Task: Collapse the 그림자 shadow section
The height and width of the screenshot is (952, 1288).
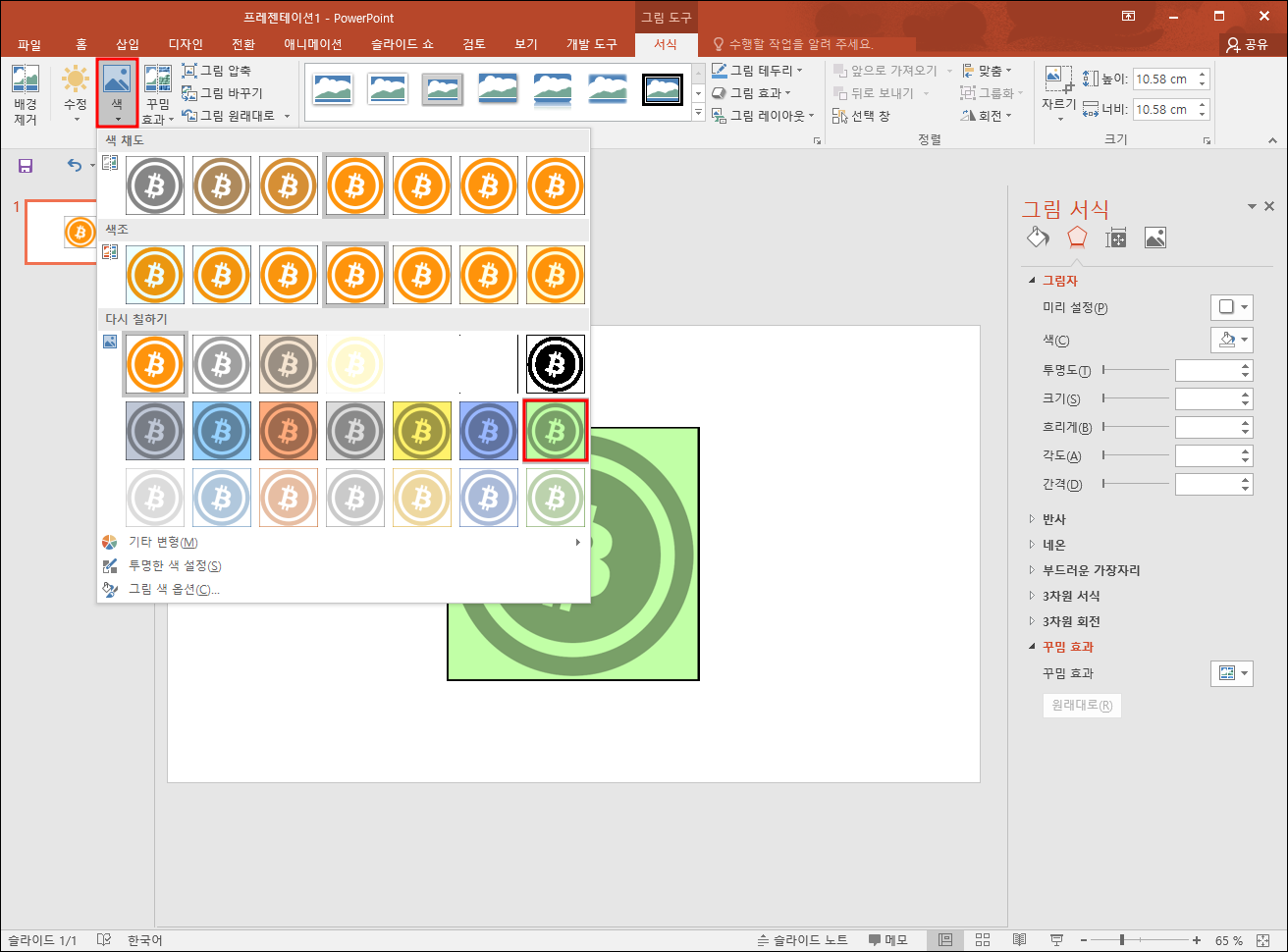Action: tap(1032, 281)
